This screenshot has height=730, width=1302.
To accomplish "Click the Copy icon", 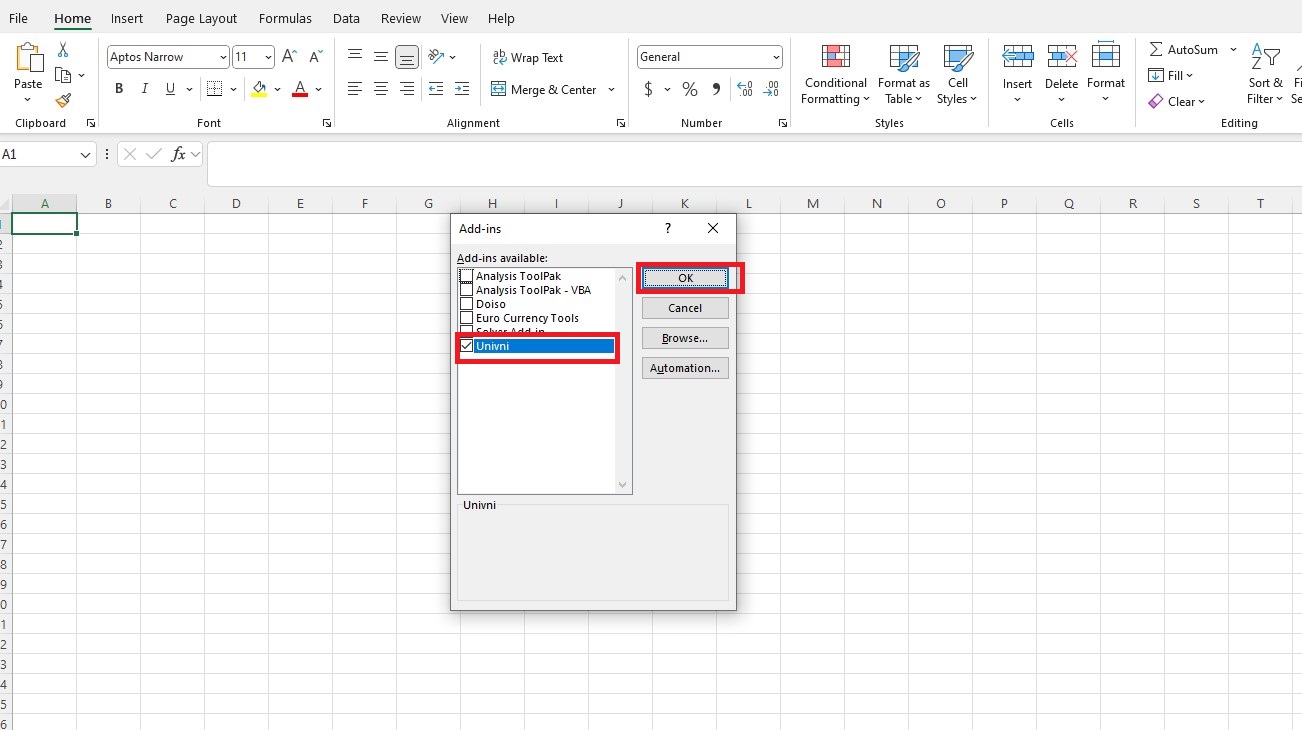I will click(63, 75).
